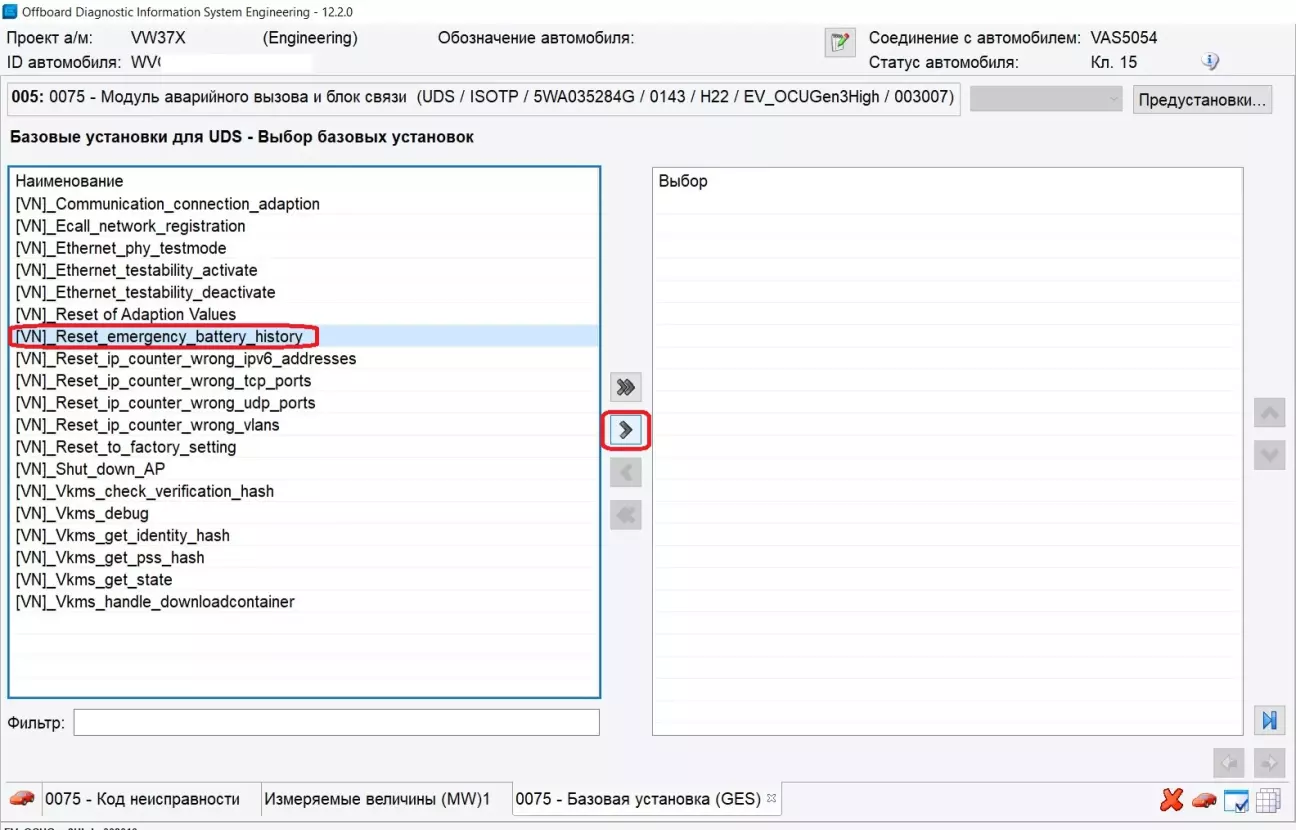Switch to the 0075 - Код неисправности tab
1296x830 pixels.
tap(142, 799)
